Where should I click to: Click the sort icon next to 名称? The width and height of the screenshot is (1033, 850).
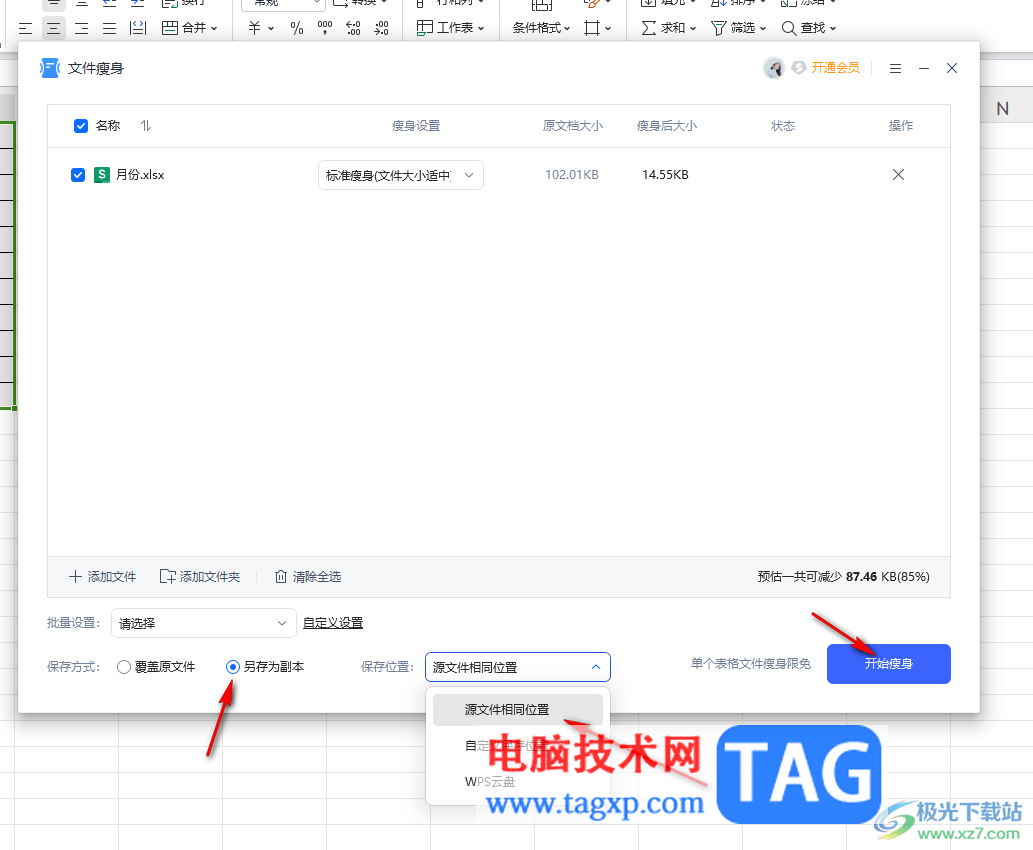146,126
